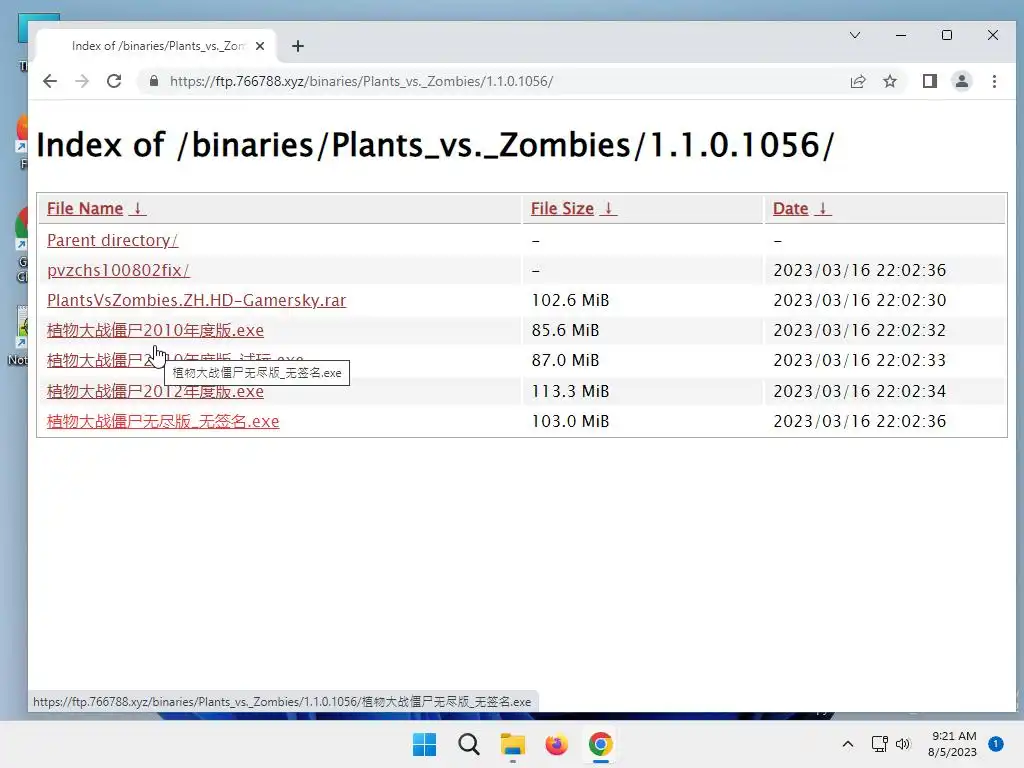This screenshot has width=1024, height=768.
Task: Click the 103.0 MiB size cell
Action: coord(570,421)
